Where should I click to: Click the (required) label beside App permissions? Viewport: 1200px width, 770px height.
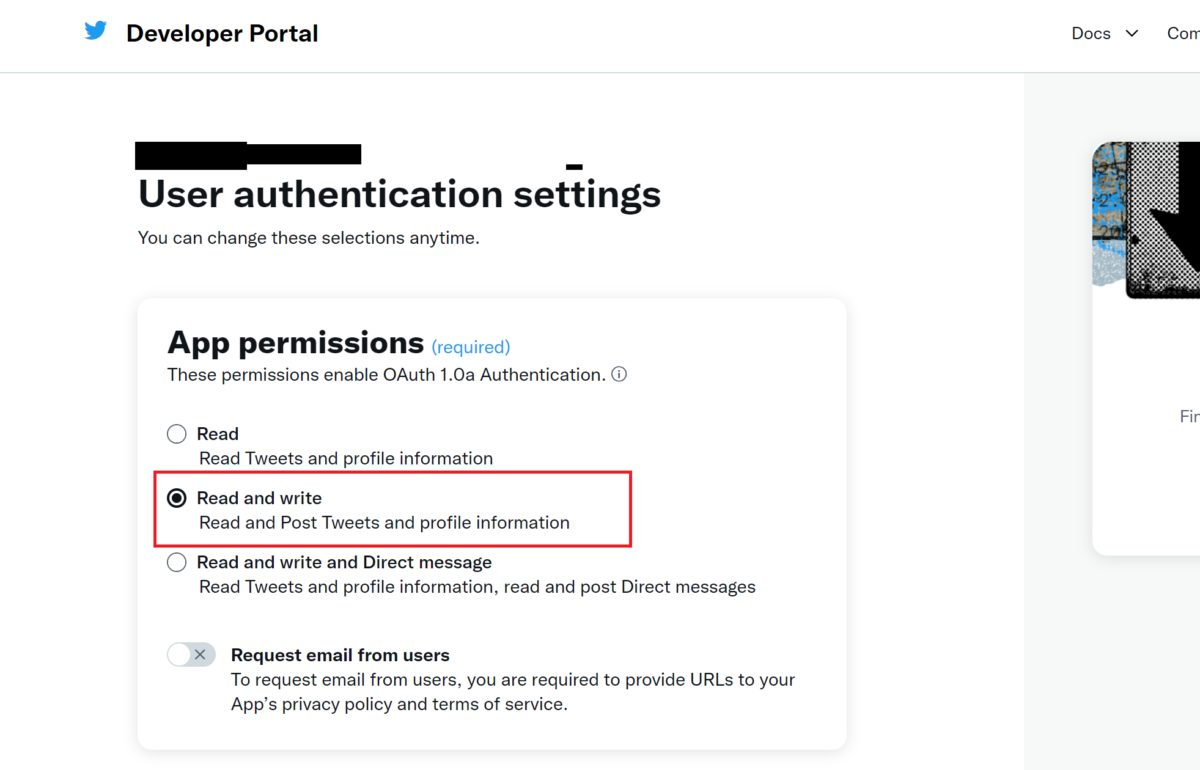(470, 347)
